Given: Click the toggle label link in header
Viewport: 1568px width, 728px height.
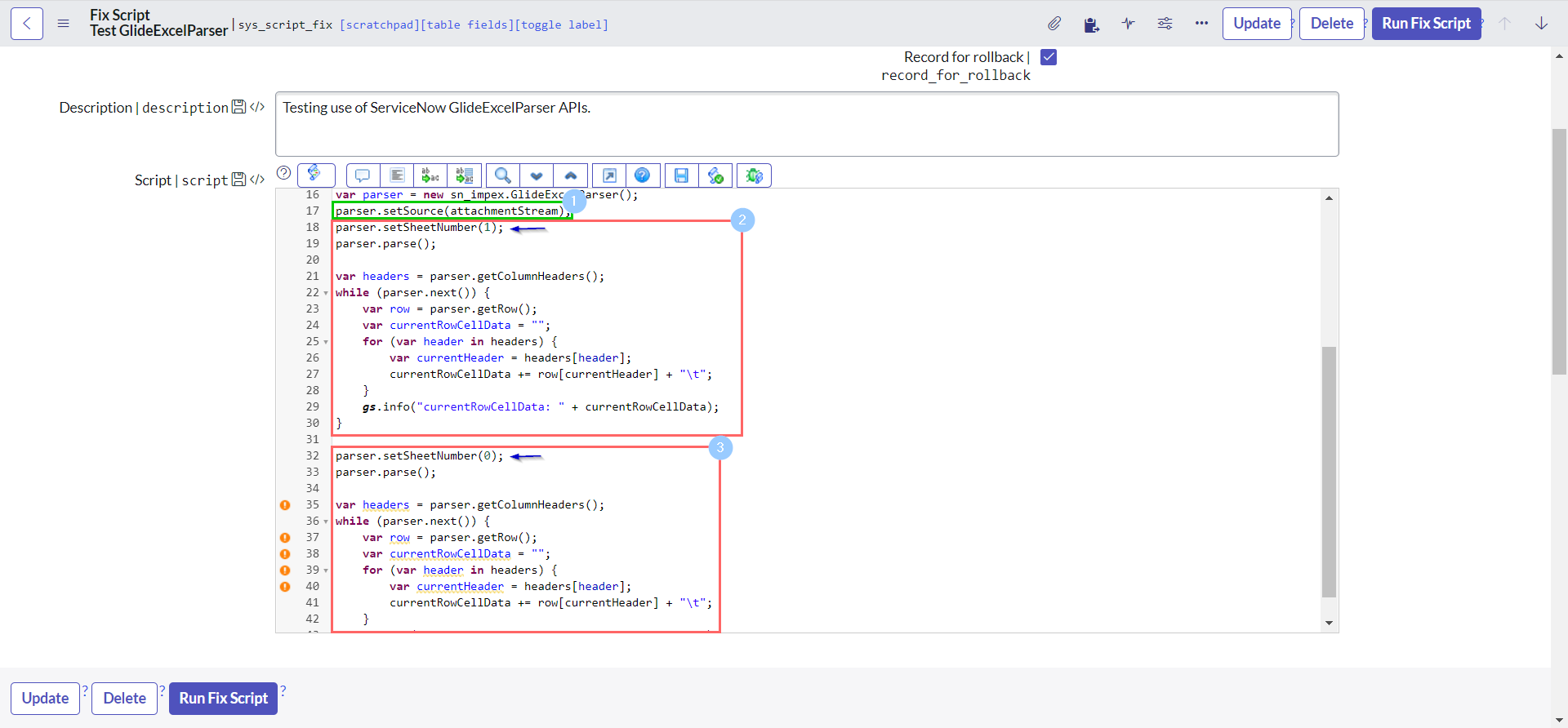Looking at the screenshot, I should [562, 25].
